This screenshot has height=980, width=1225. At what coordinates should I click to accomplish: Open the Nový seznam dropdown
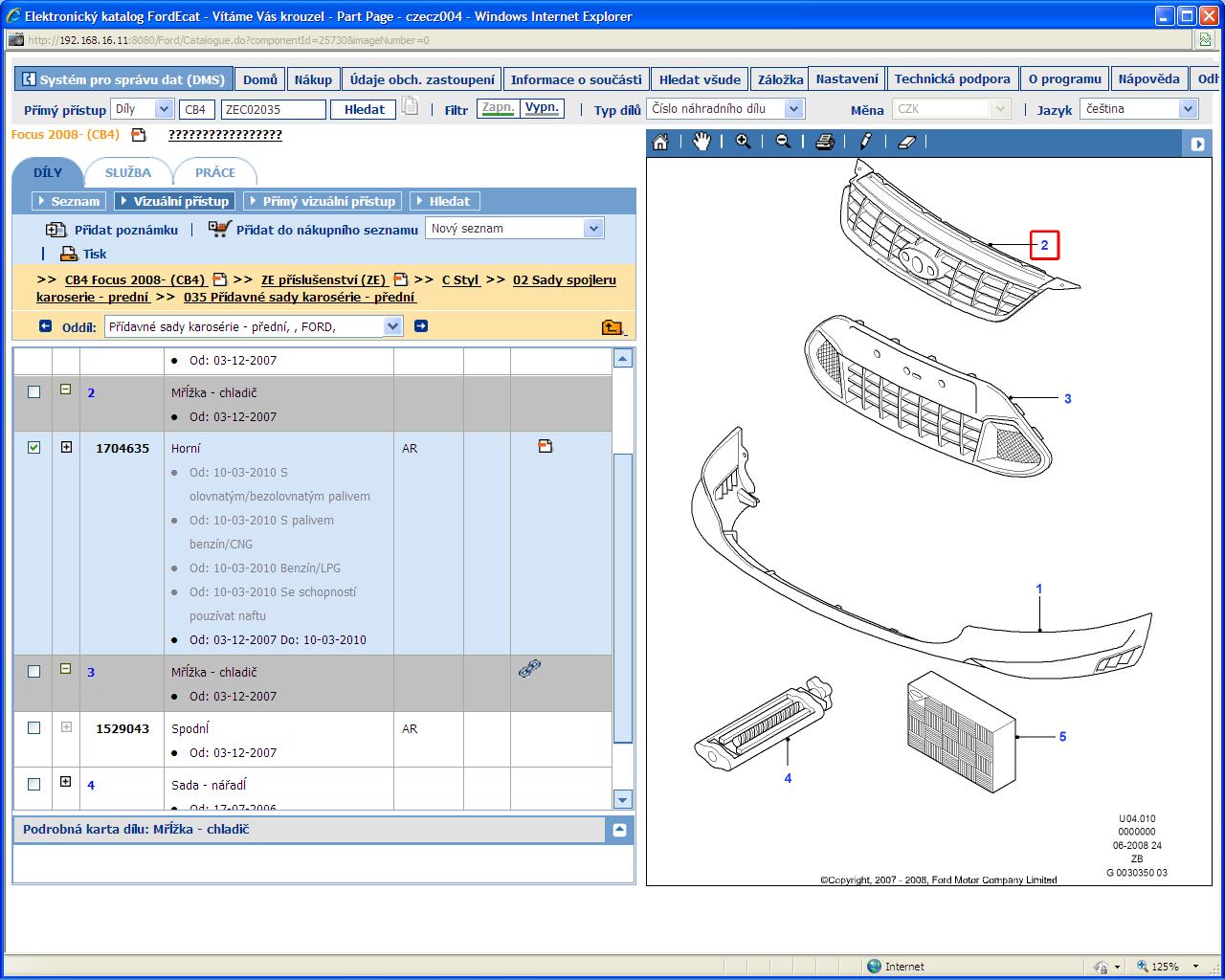593,229
